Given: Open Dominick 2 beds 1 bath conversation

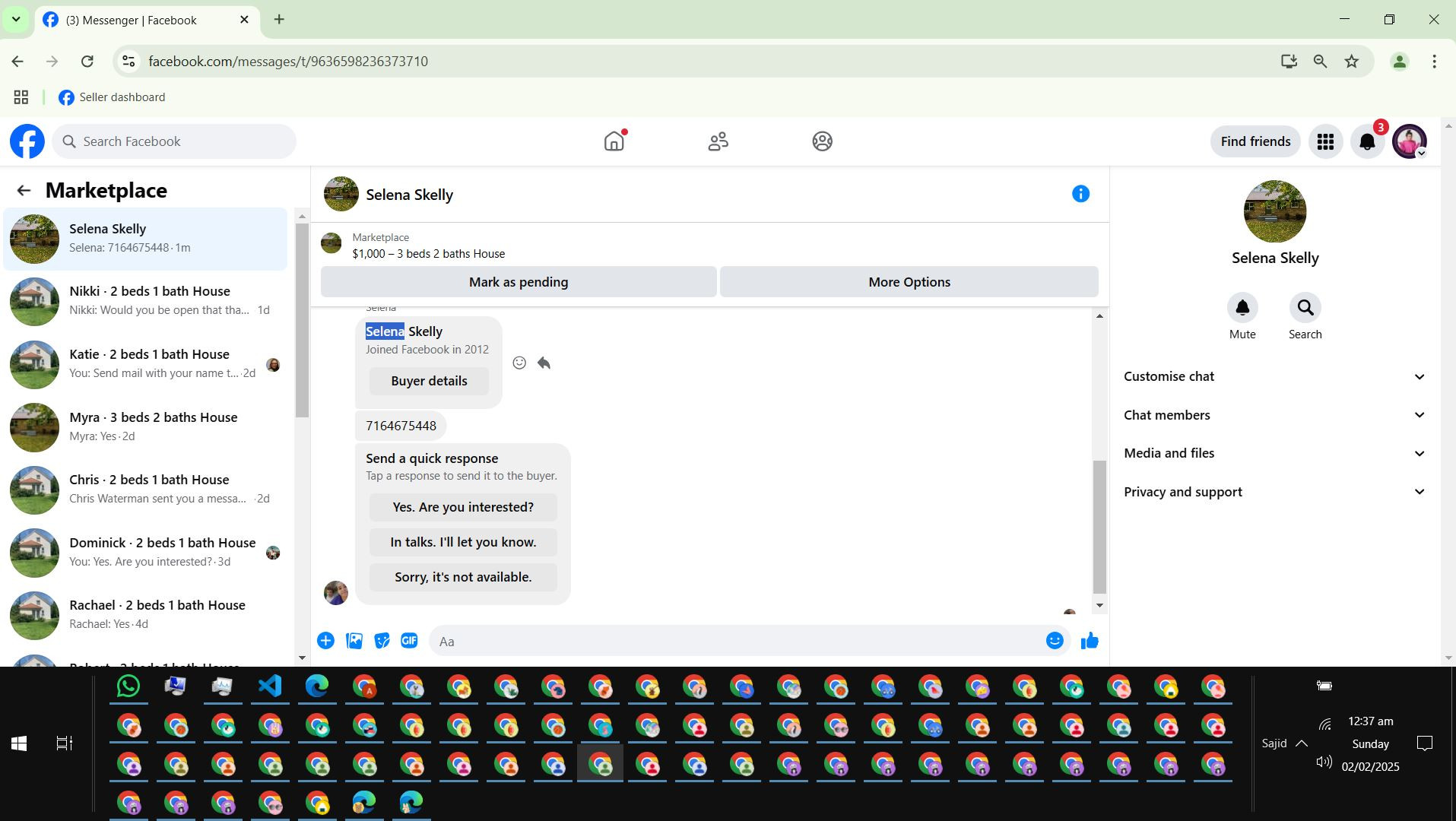Looking at the screenshot, I should tap(146, 553).
